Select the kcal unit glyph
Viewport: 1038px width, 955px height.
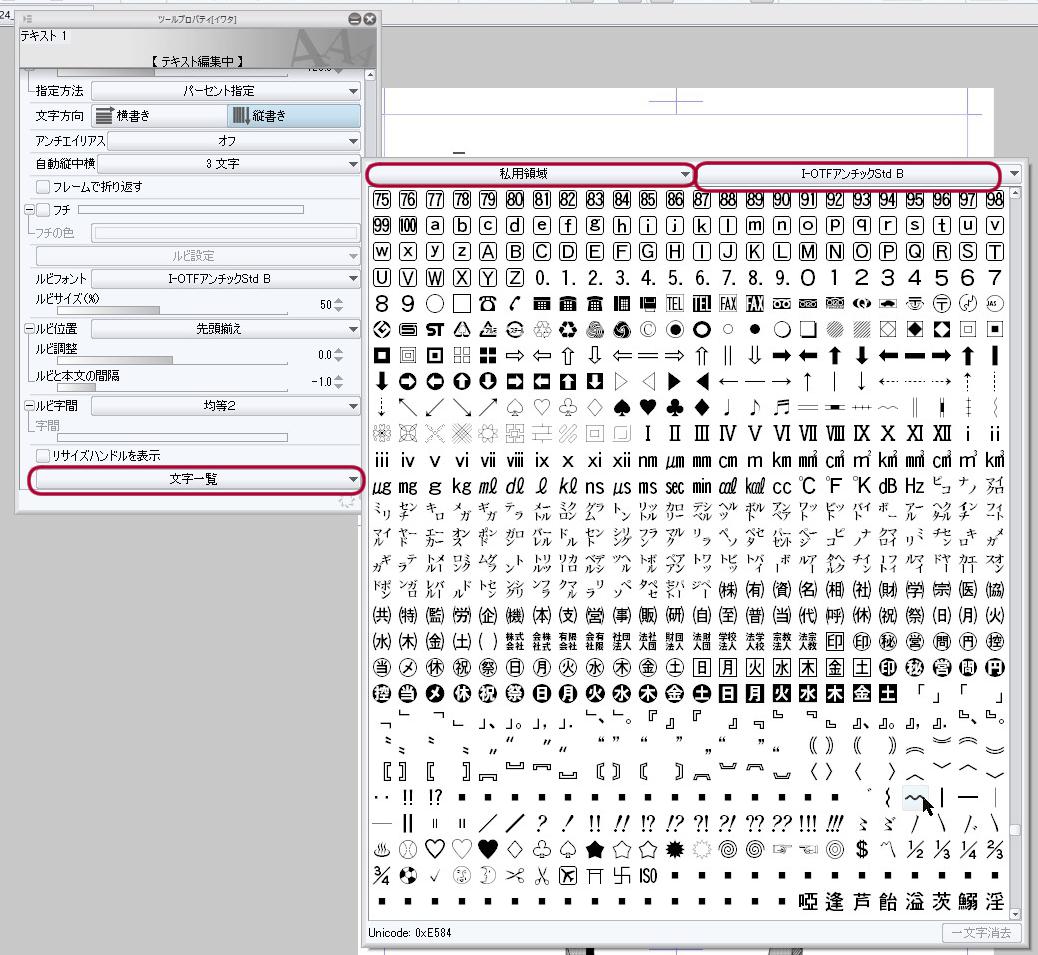(755, 486)
